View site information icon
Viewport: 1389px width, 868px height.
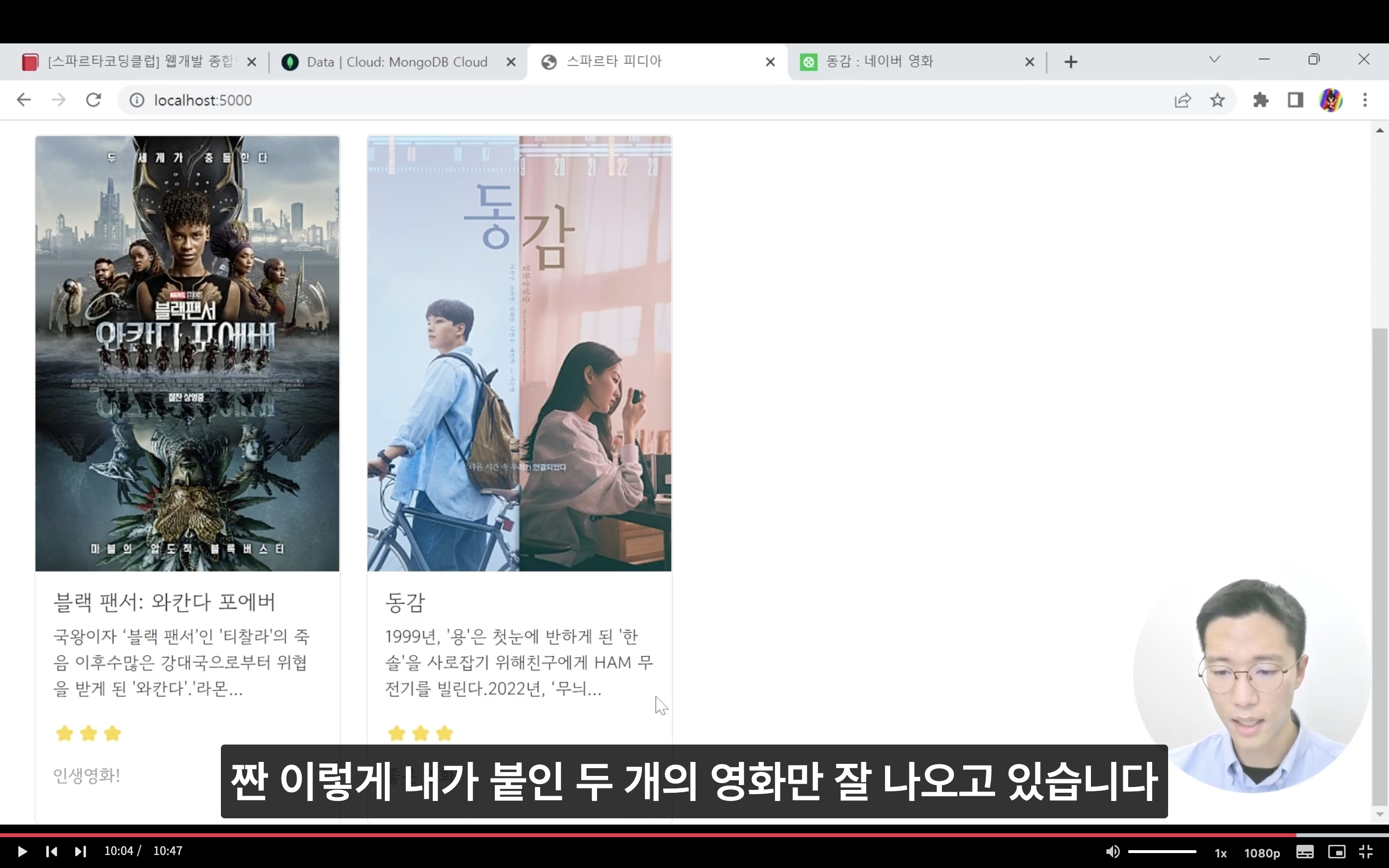pyautogui.click(x=136, y=100)
